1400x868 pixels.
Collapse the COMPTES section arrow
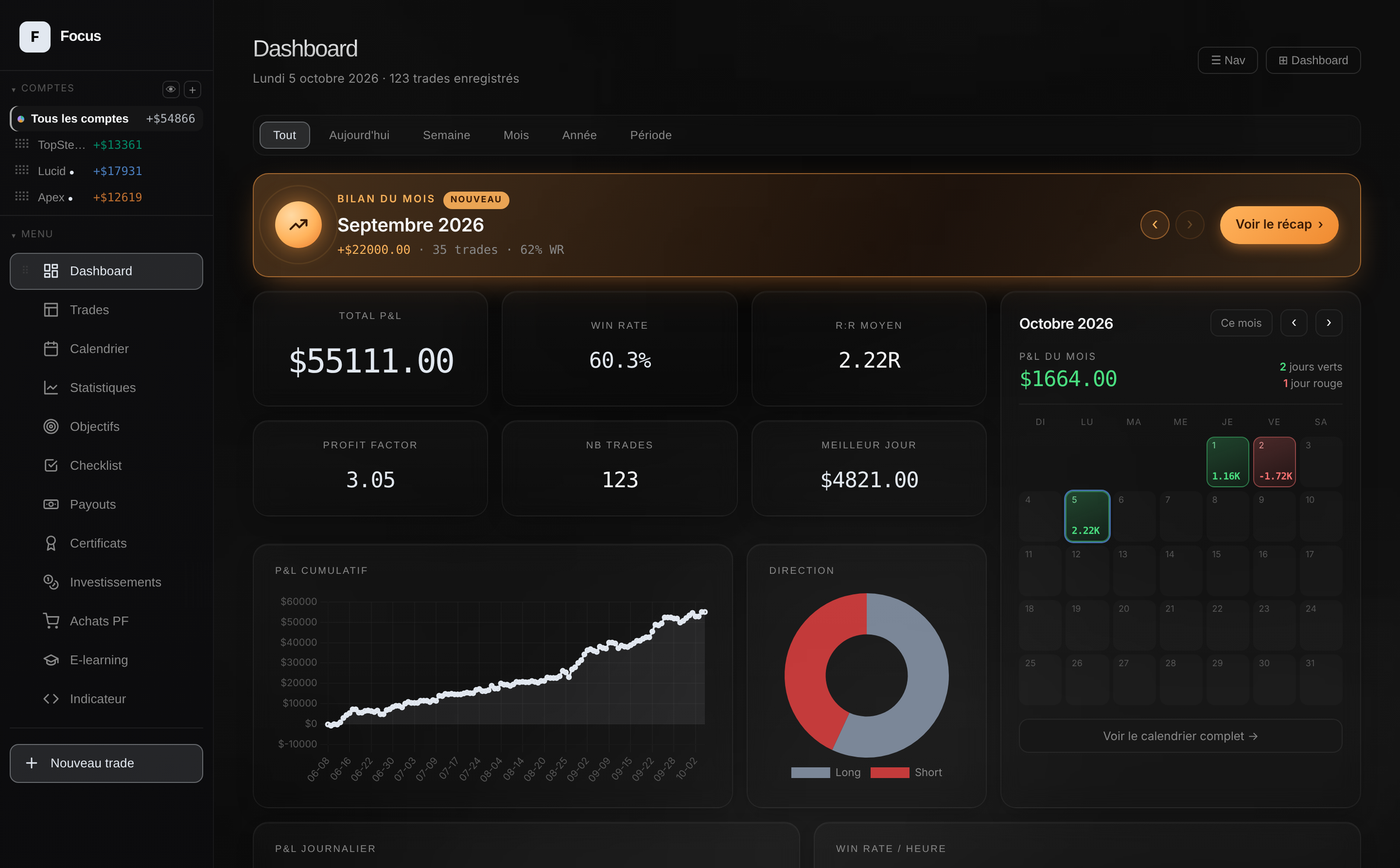tap(13, 89)
